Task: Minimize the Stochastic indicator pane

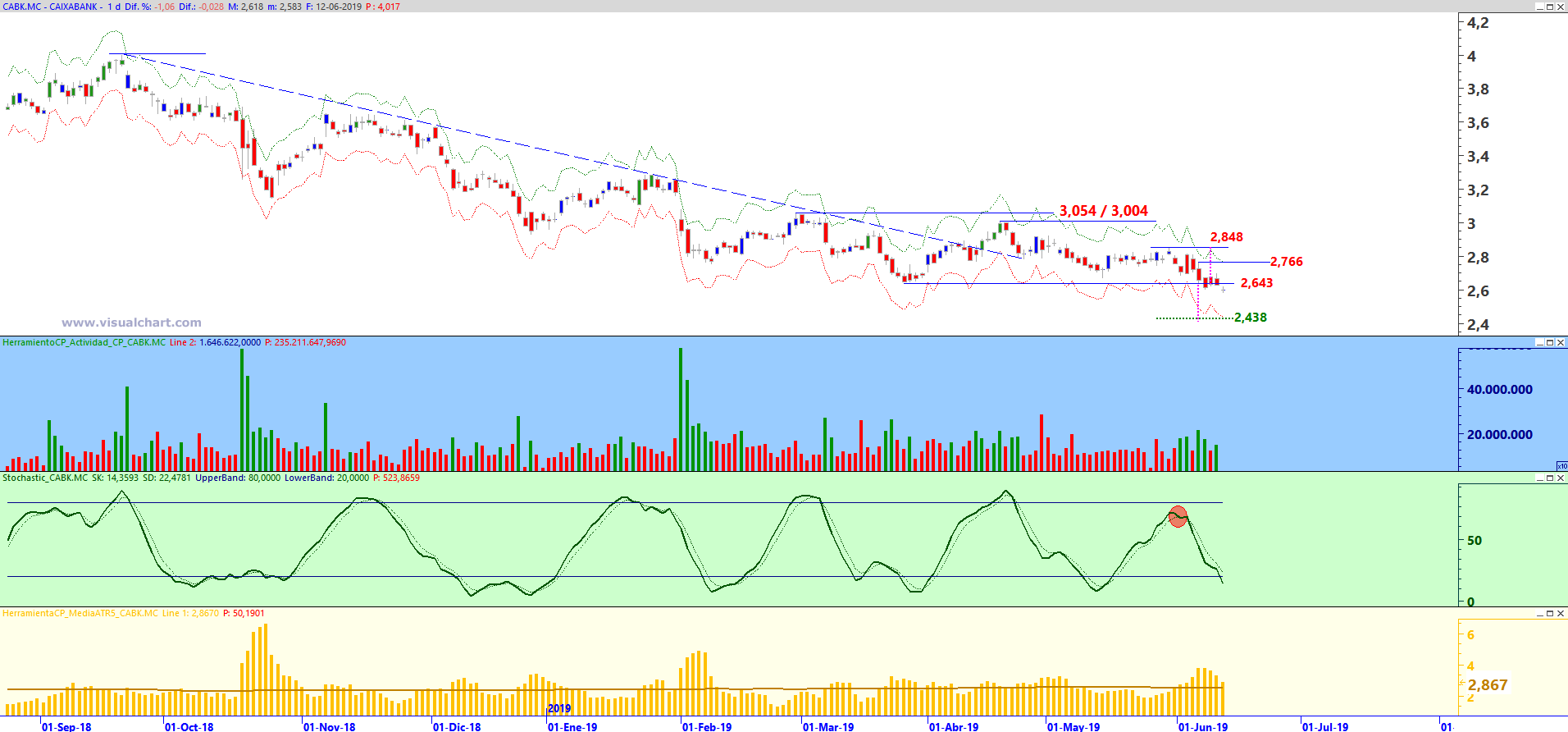Action: (1539, 478)
